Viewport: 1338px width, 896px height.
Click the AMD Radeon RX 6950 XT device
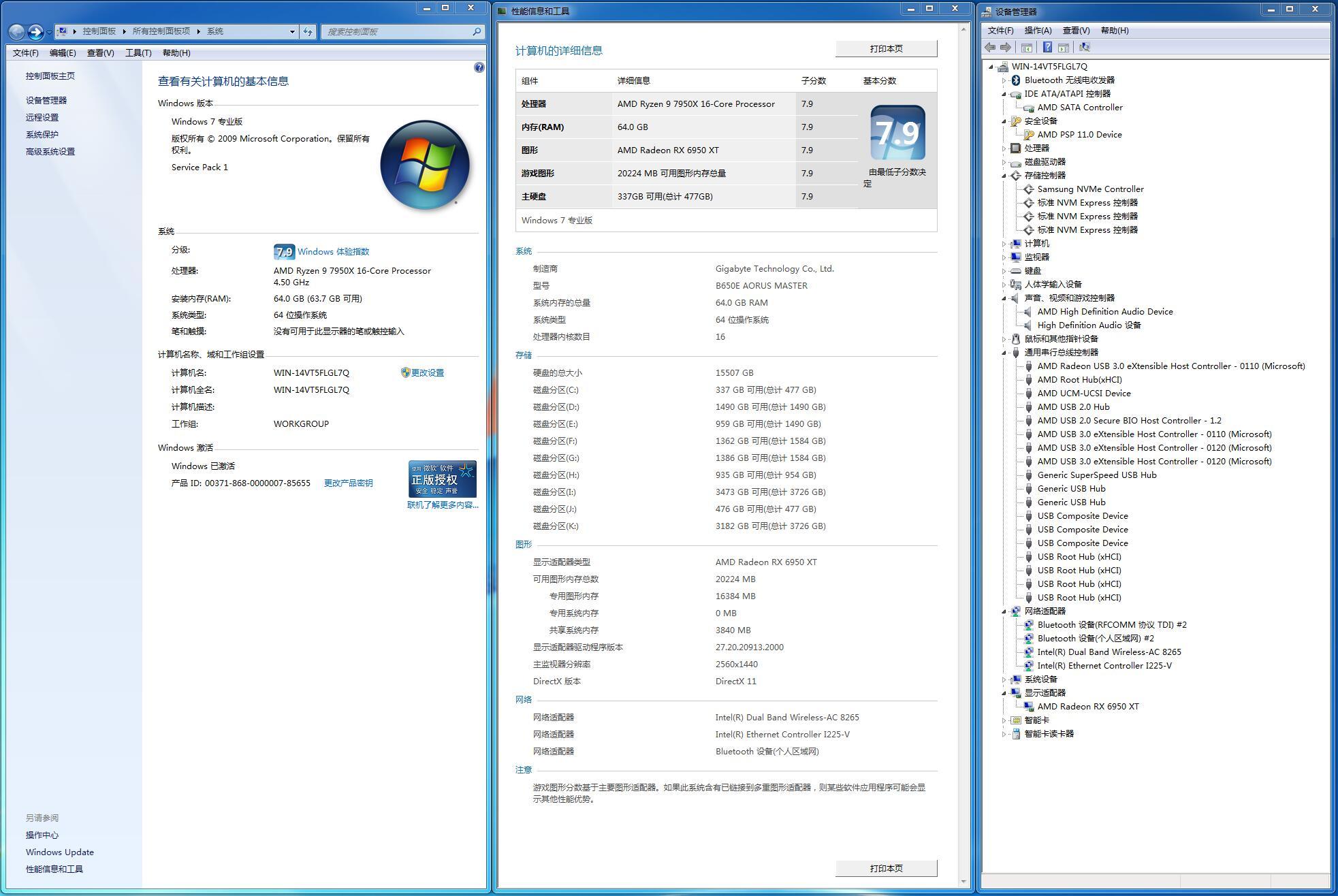1087,707
